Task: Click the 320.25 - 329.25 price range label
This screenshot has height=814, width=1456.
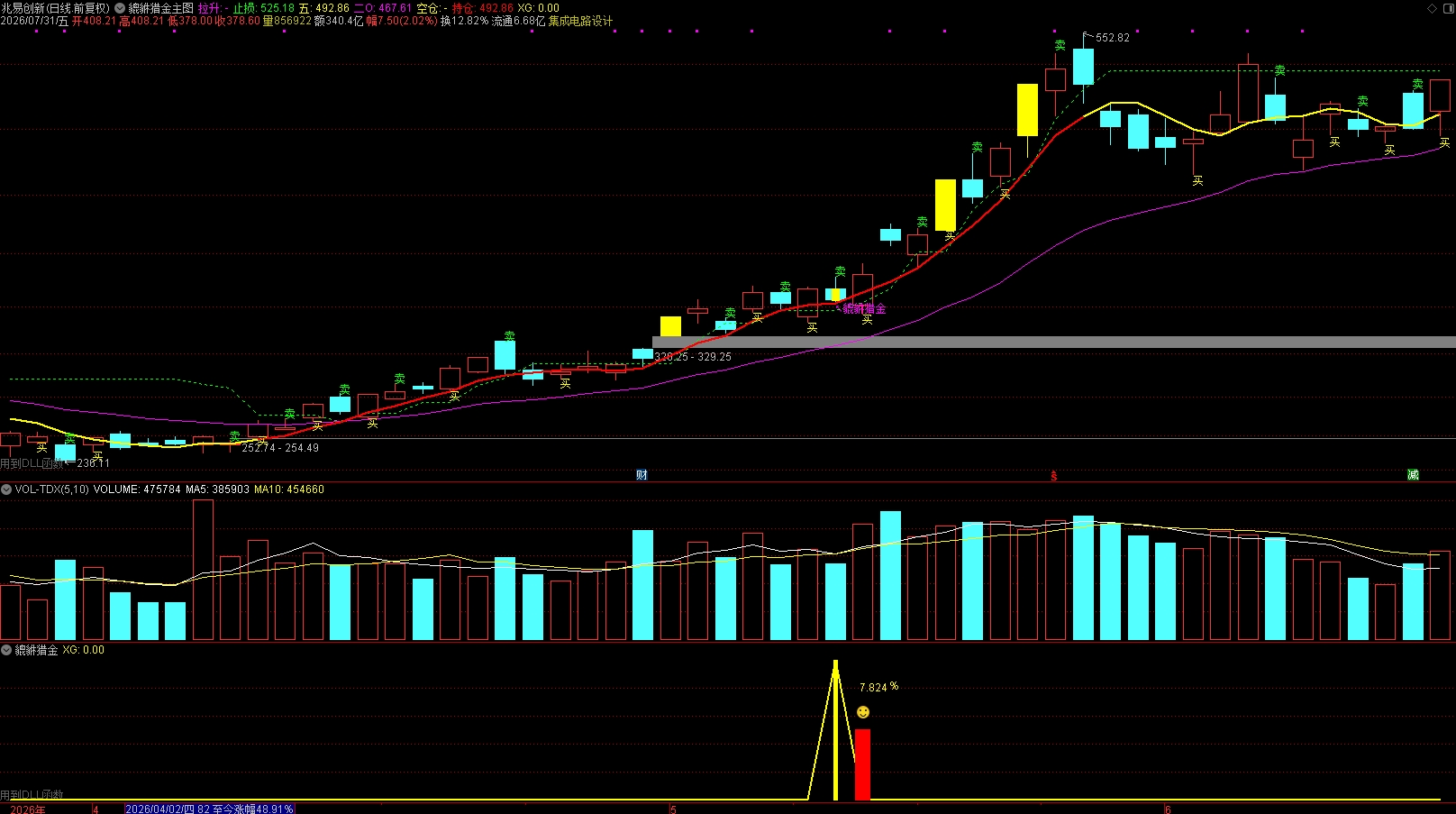Action: 693,357
